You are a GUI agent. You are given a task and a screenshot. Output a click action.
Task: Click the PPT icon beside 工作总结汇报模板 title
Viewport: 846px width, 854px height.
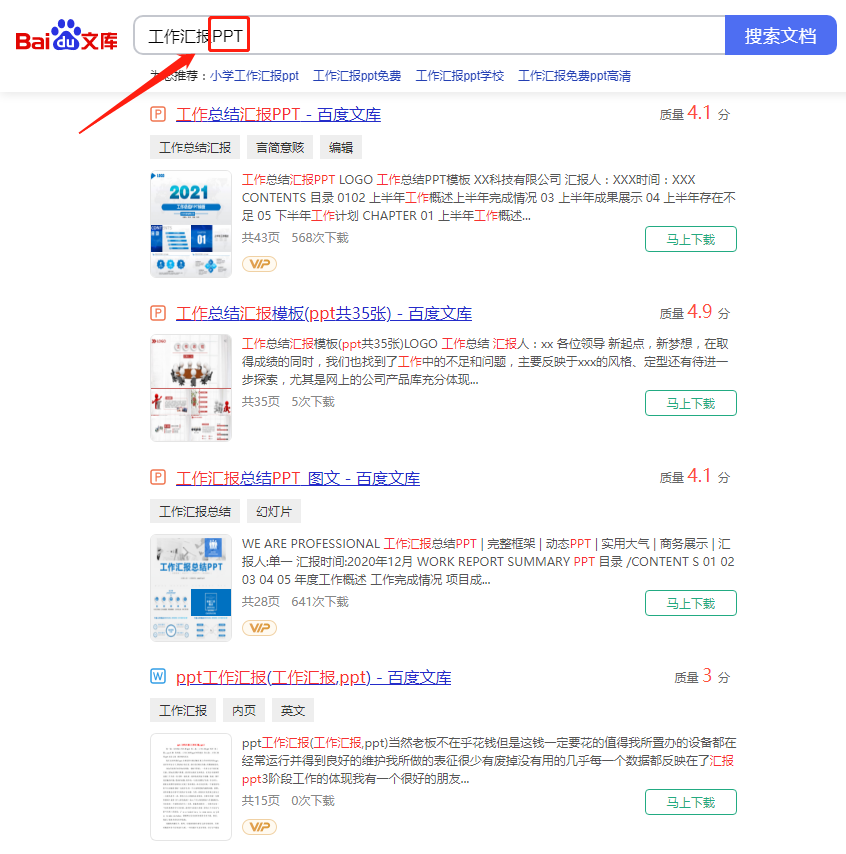[157, 313]
